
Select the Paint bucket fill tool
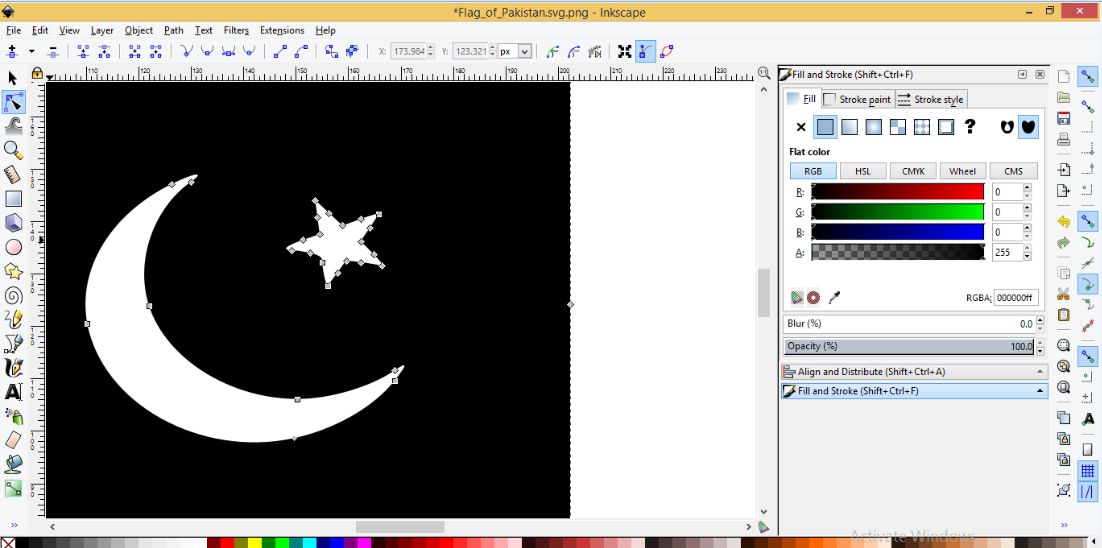click(x=13, y=464)
